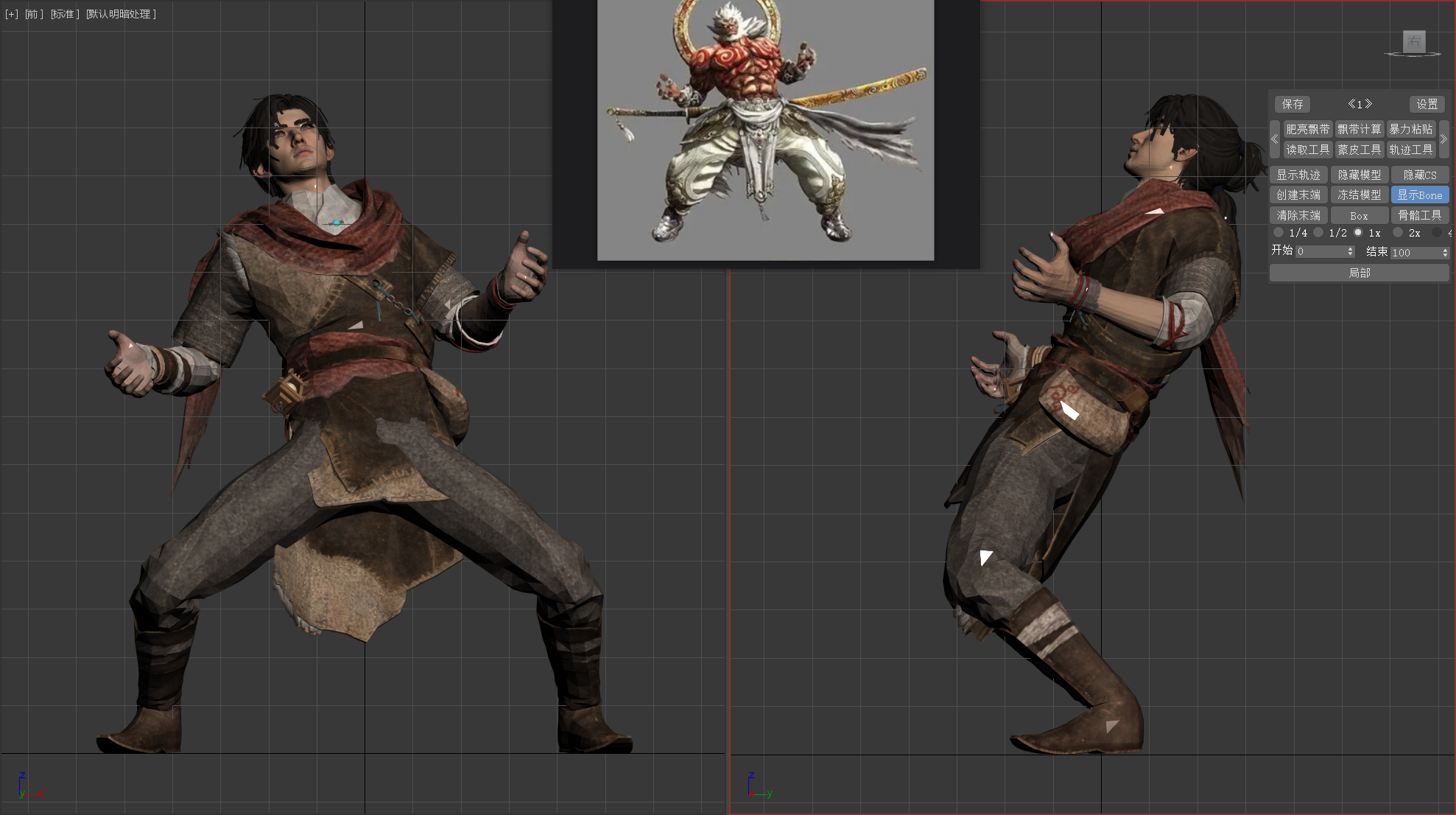Click the 创建末端 button

tap(1298, 195)
